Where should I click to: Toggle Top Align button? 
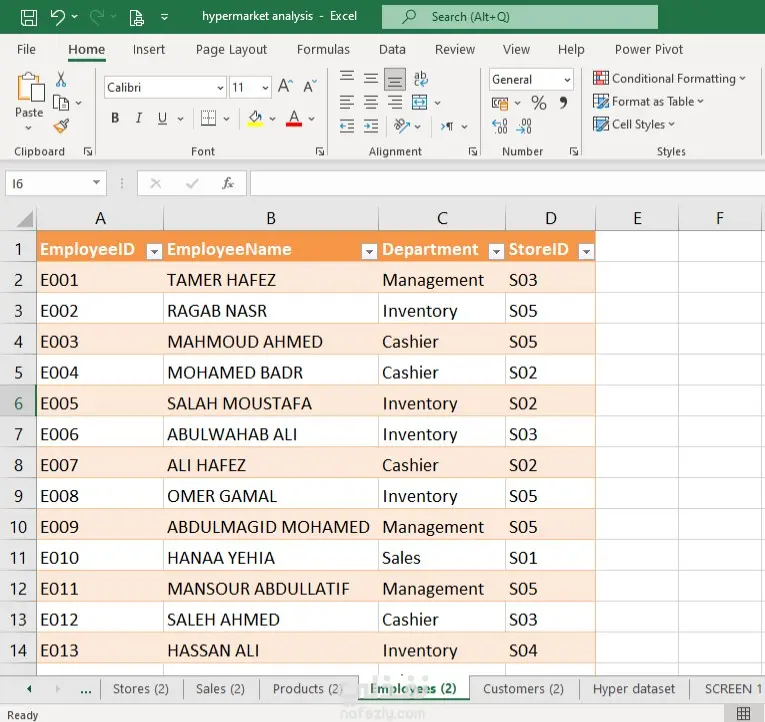(347, 78)
